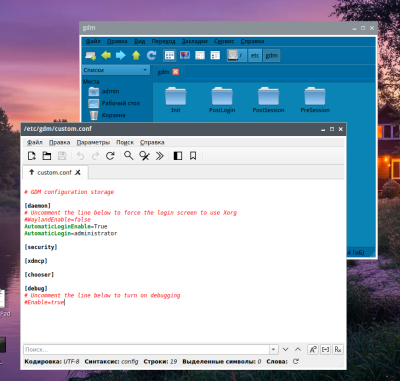The height and width of the screenshot is (381, 400).
Task: Toggle case-sensitive search button
Action: (313, 349)
